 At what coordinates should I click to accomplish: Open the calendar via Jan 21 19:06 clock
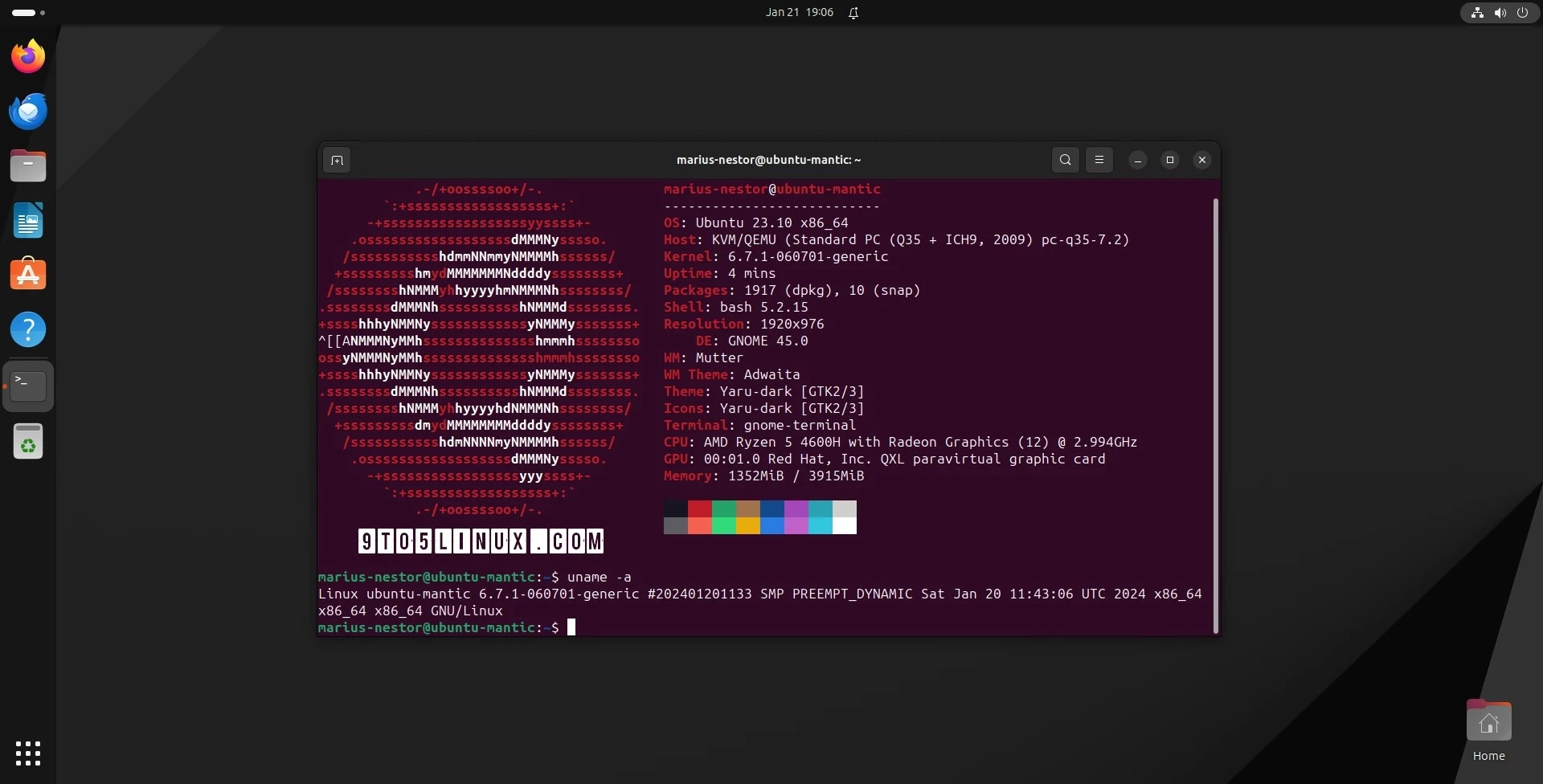799,13
